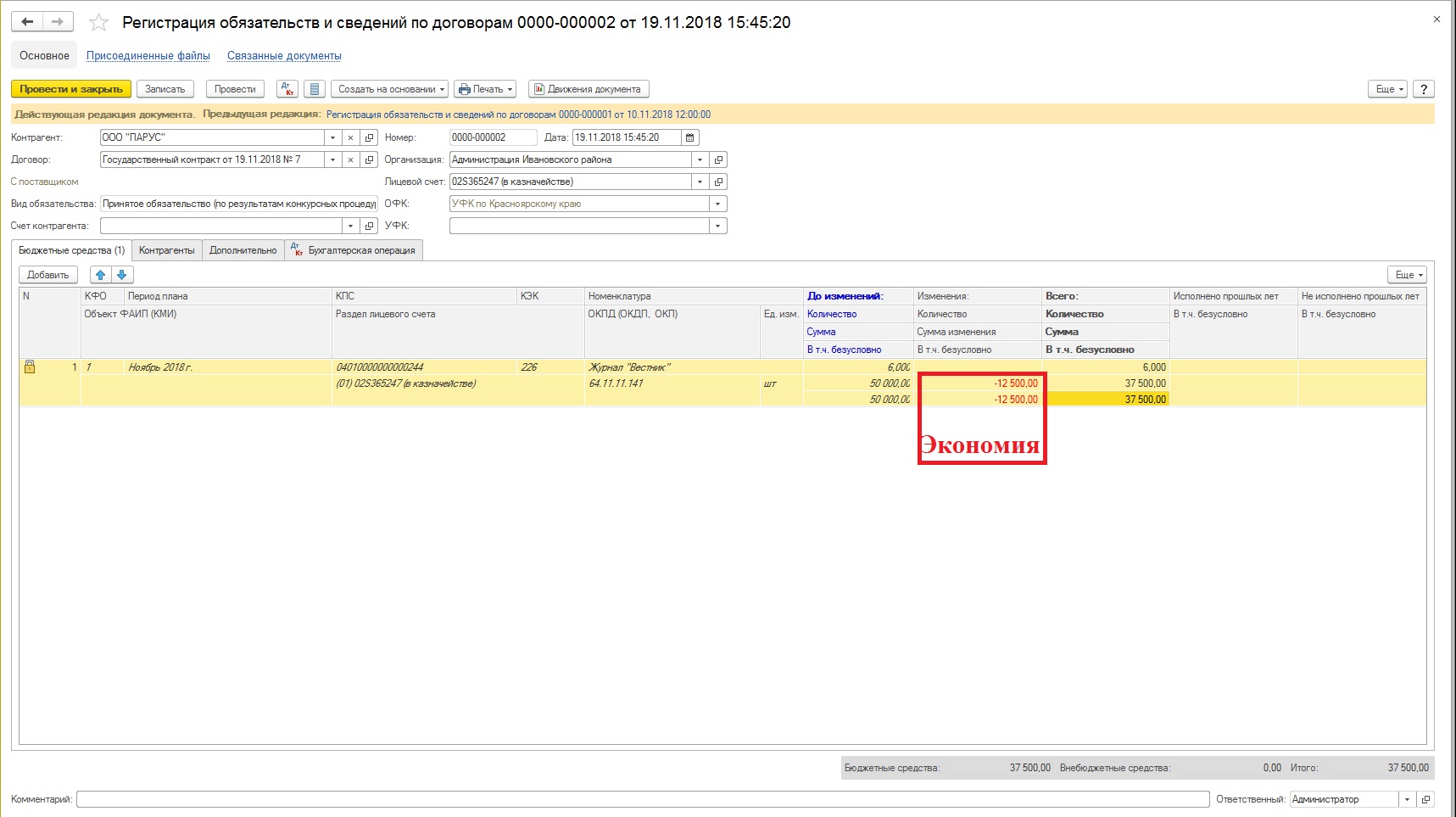Image resolution: width=1456 pixels, height=817 pixels.
Task: Select the КПС cell 04010000000000244
Action: 425,367
